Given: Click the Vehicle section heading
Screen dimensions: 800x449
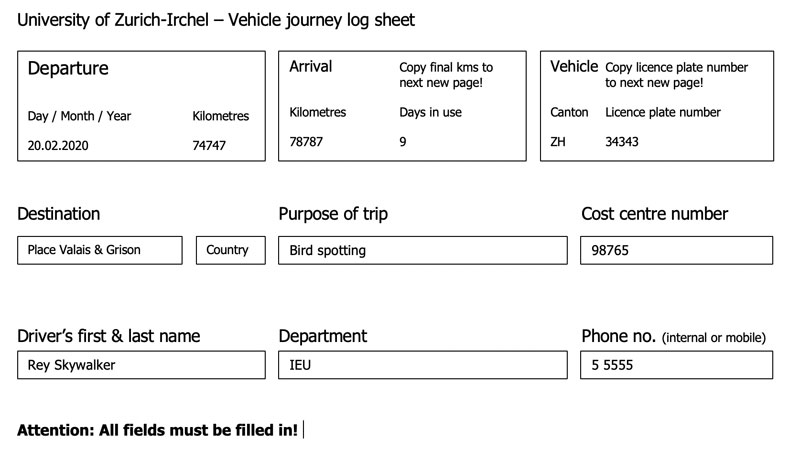Looking at the screenshot, I should click(574, 67).
